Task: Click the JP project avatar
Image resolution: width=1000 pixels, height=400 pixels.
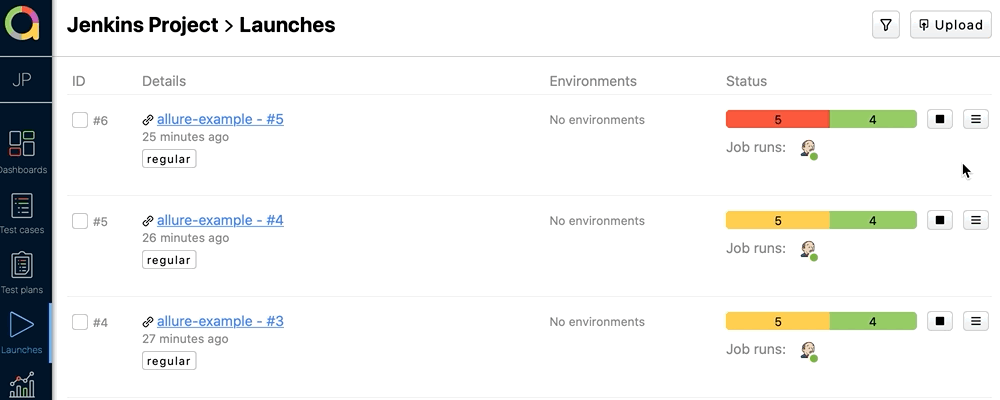Action: (x=22, y=80)
